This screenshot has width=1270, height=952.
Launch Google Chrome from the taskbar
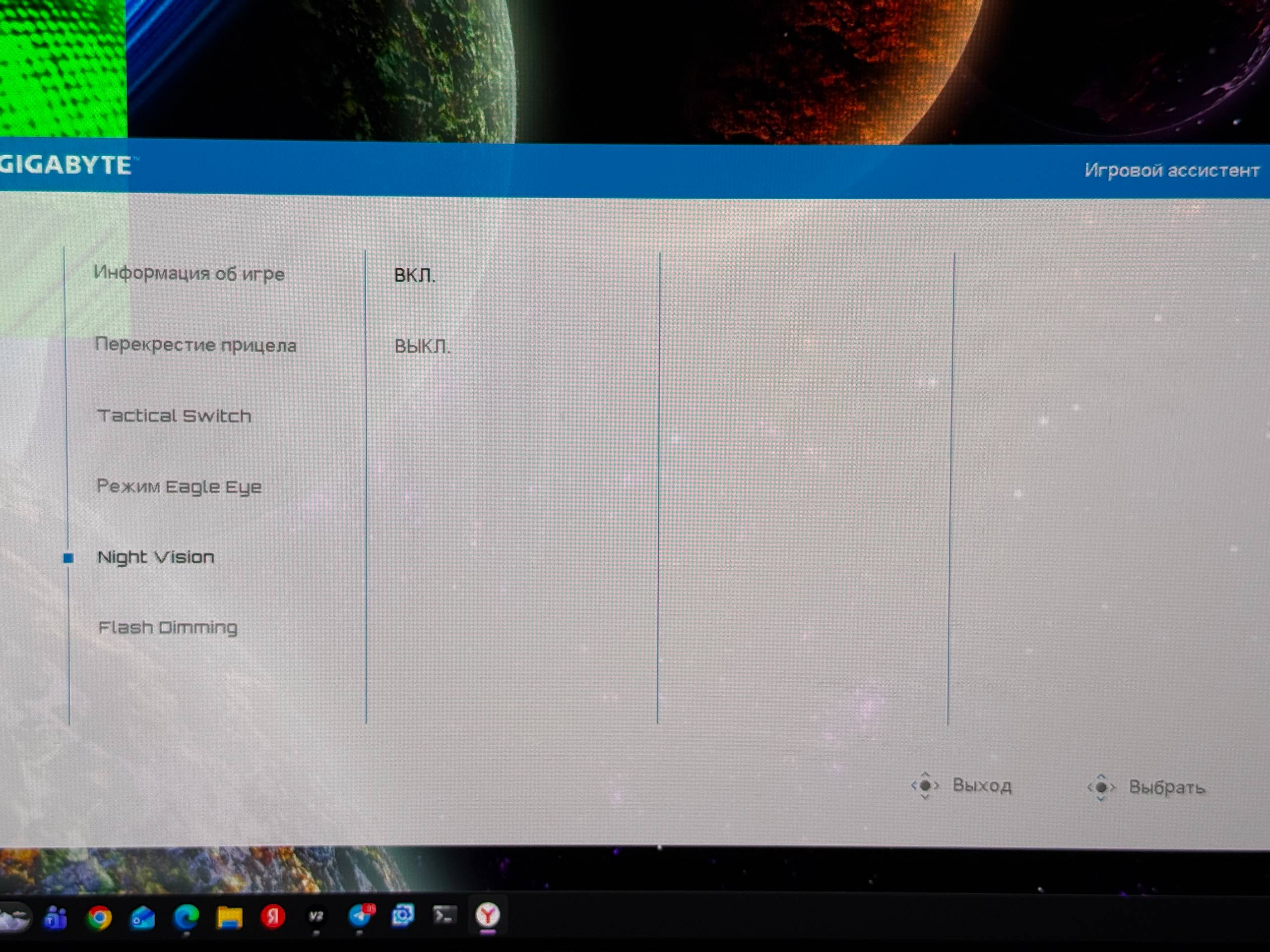[x=99, y=918]
